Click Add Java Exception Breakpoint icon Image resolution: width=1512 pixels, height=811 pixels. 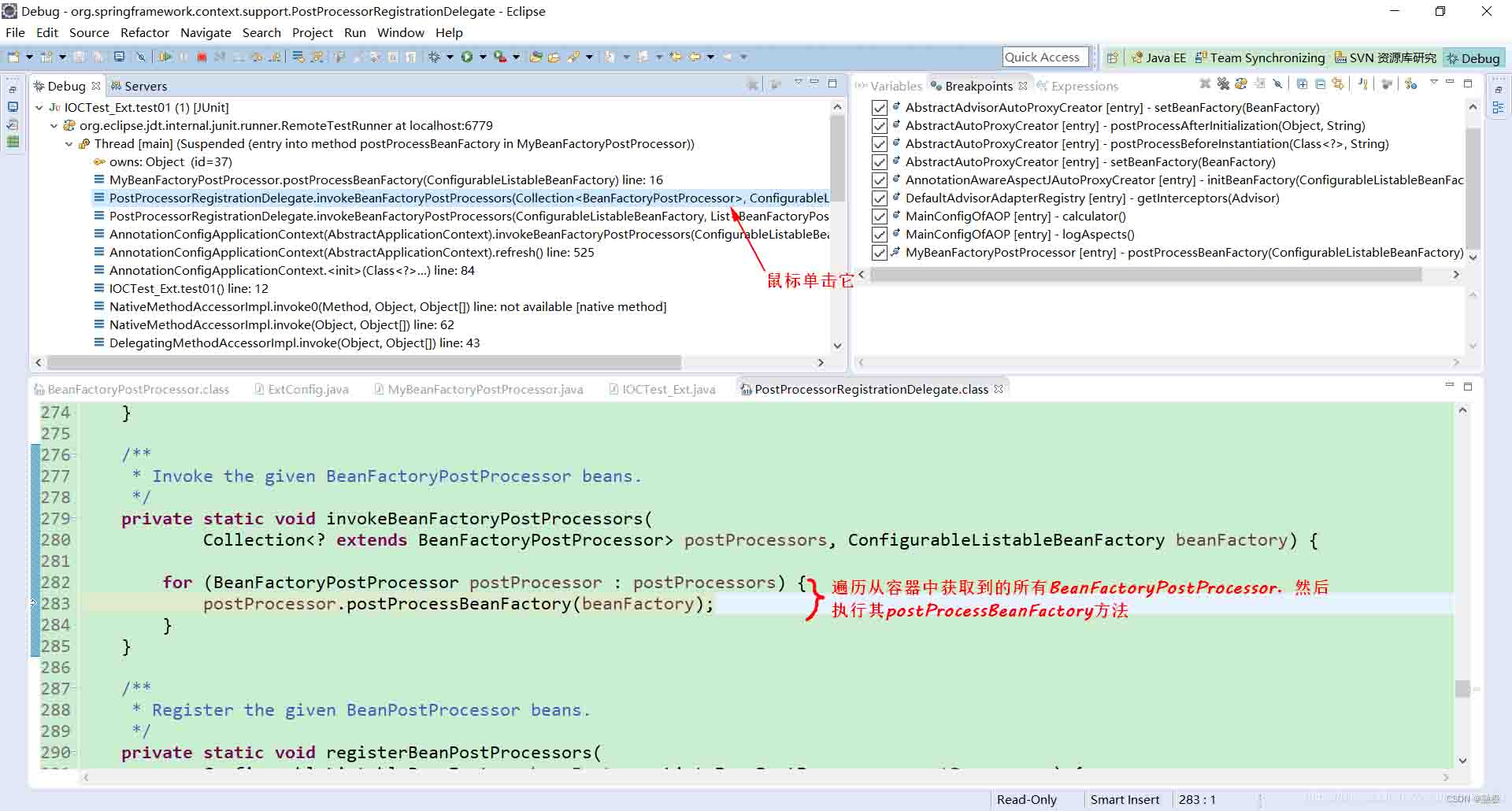coord(1363,83)
